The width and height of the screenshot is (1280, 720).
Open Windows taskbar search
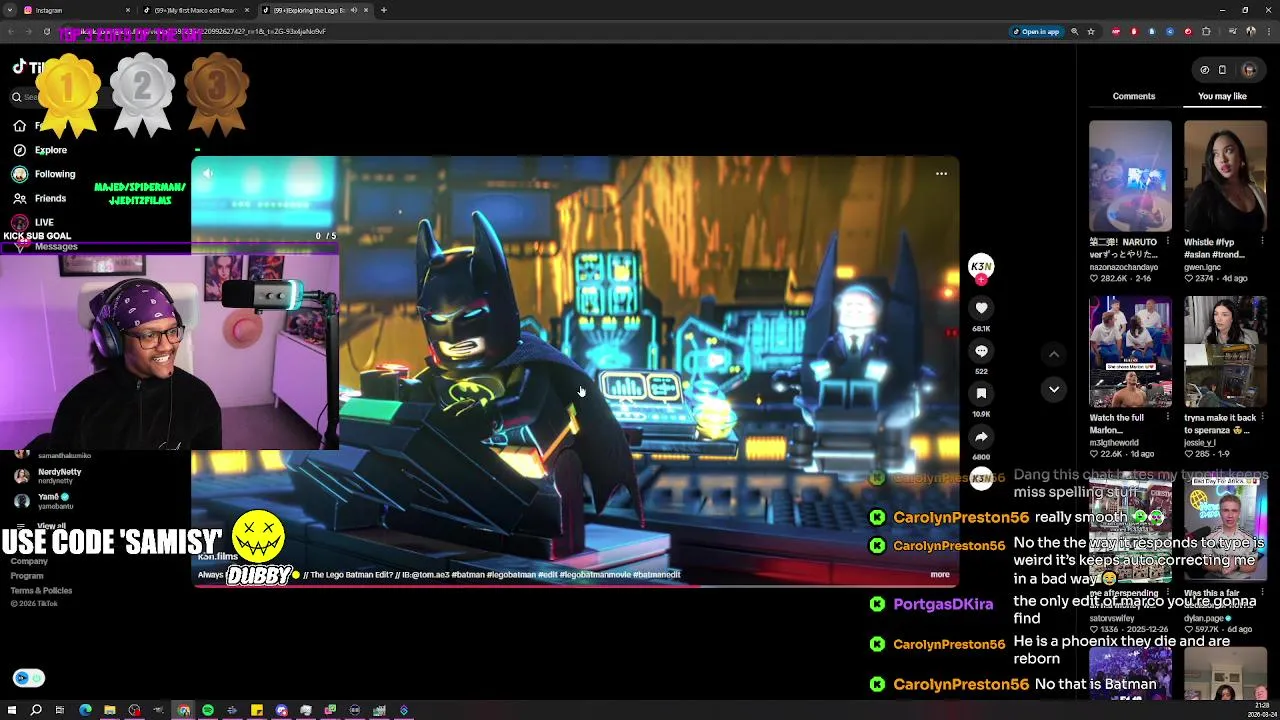36,710
